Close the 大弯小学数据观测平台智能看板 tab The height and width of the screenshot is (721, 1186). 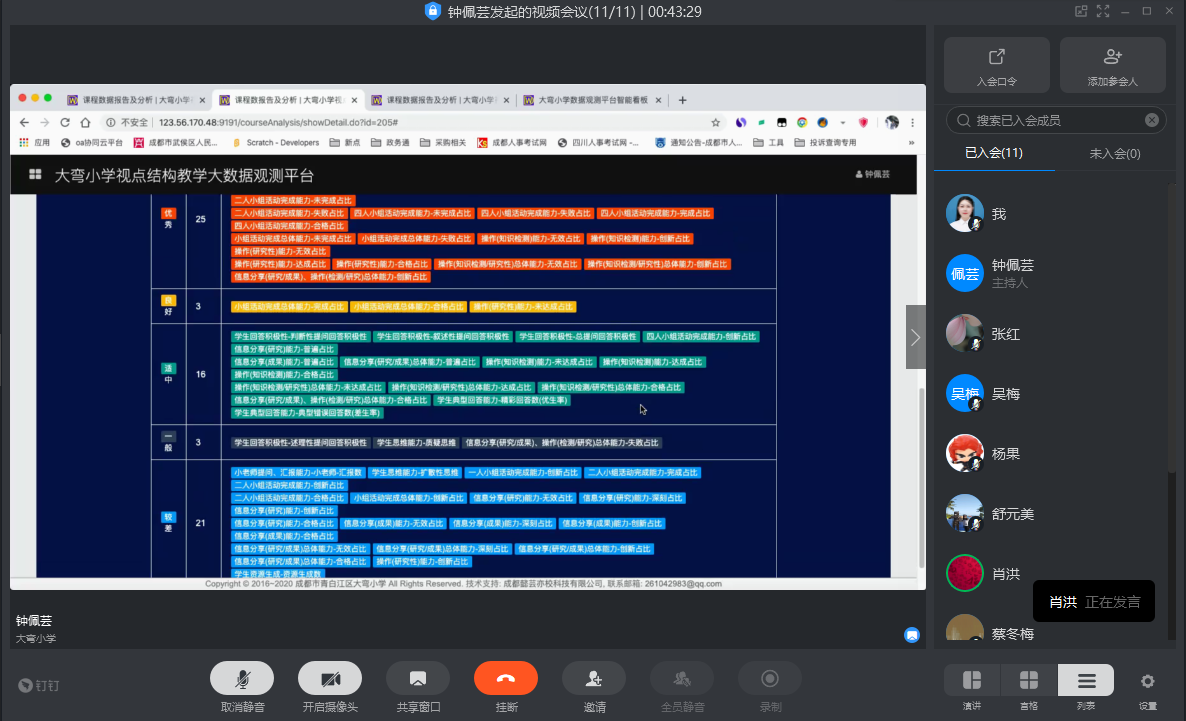(658, 100)
